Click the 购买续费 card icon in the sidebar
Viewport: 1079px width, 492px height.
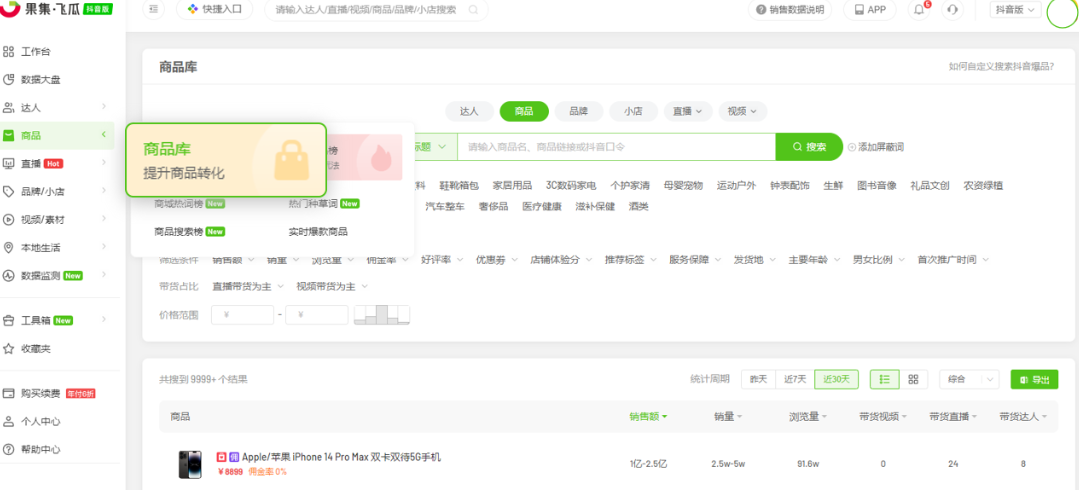point(8,394)
